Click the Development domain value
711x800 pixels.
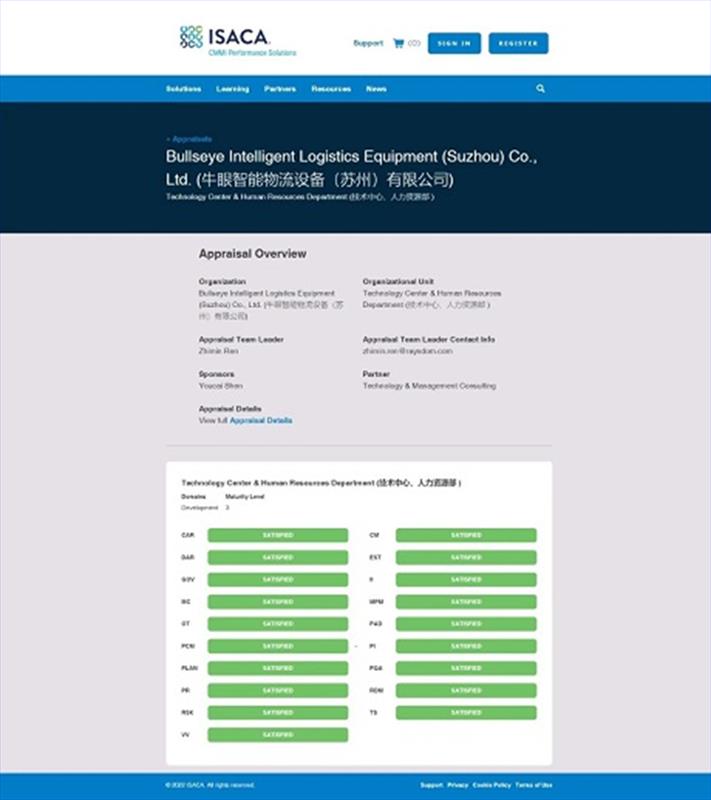pos(199,508)
